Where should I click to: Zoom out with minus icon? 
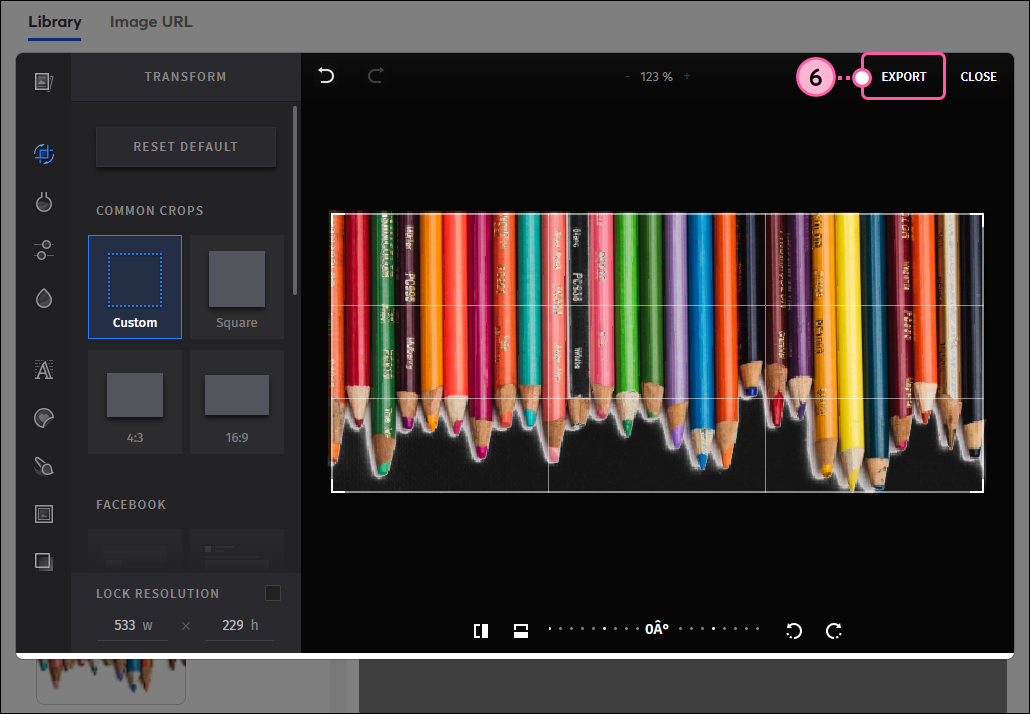tap(627, 76)
